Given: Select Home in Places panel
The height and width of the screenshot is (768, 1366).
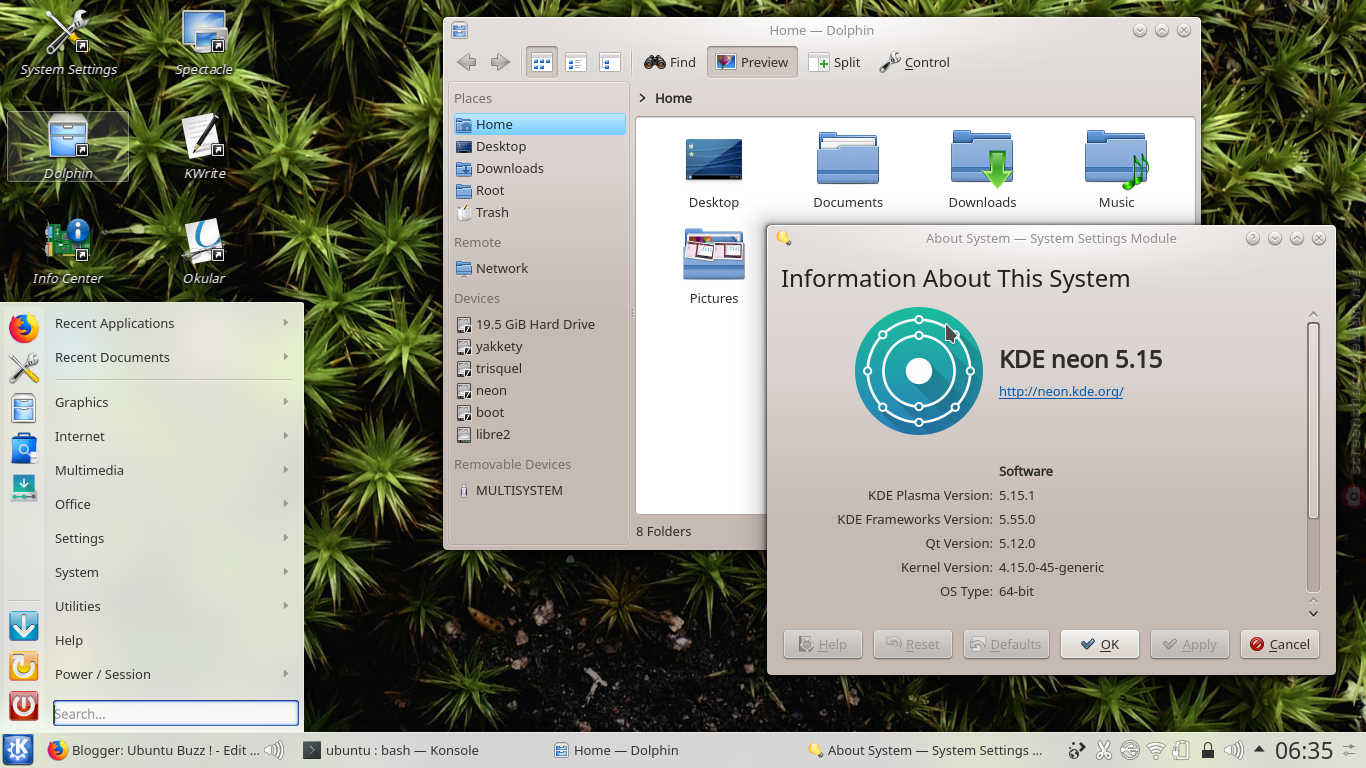Looking at the screenshot, I should click(x=539, y=124).
